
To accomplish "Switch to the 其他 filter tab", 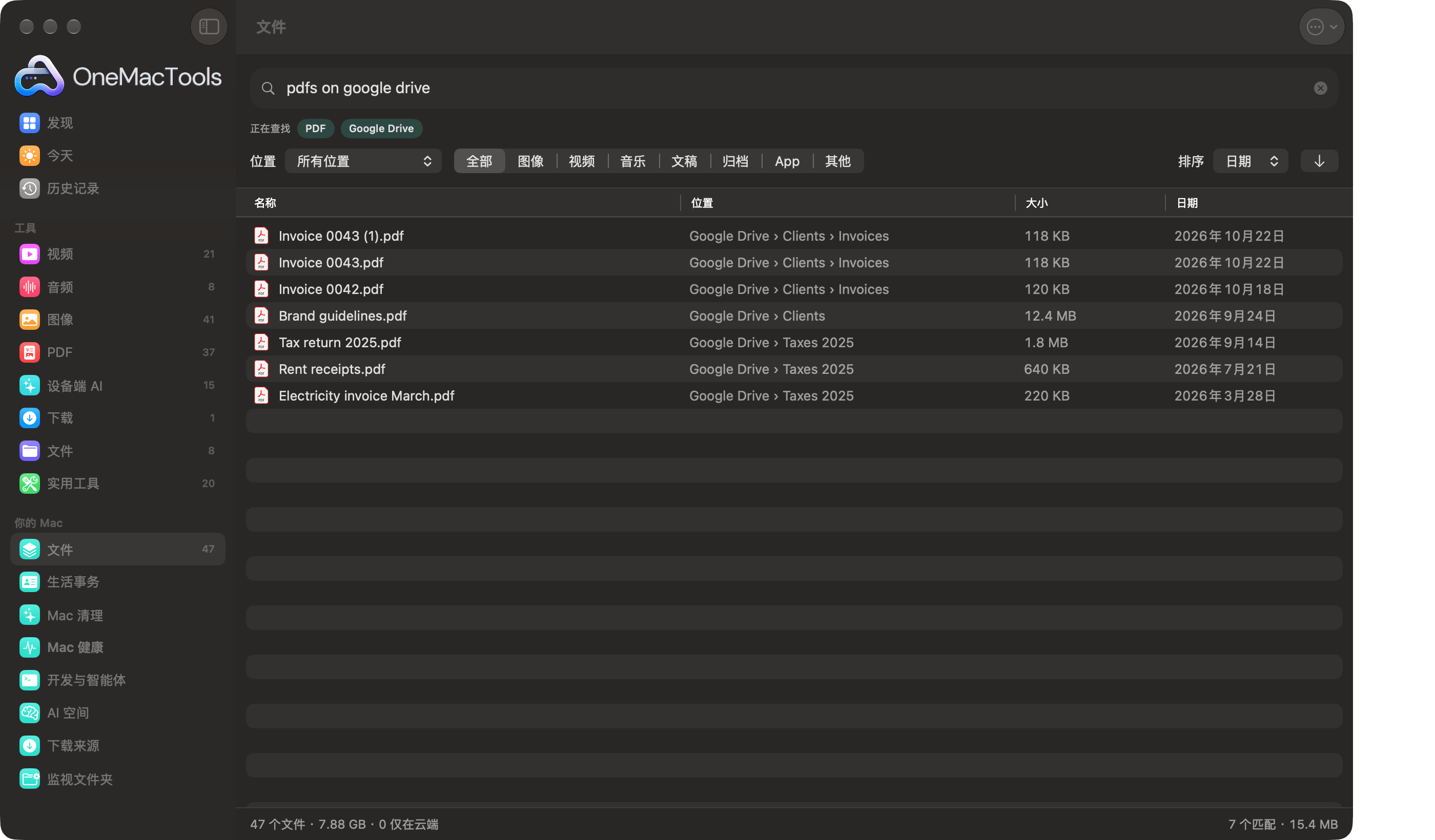I will (x=837, y=161).
